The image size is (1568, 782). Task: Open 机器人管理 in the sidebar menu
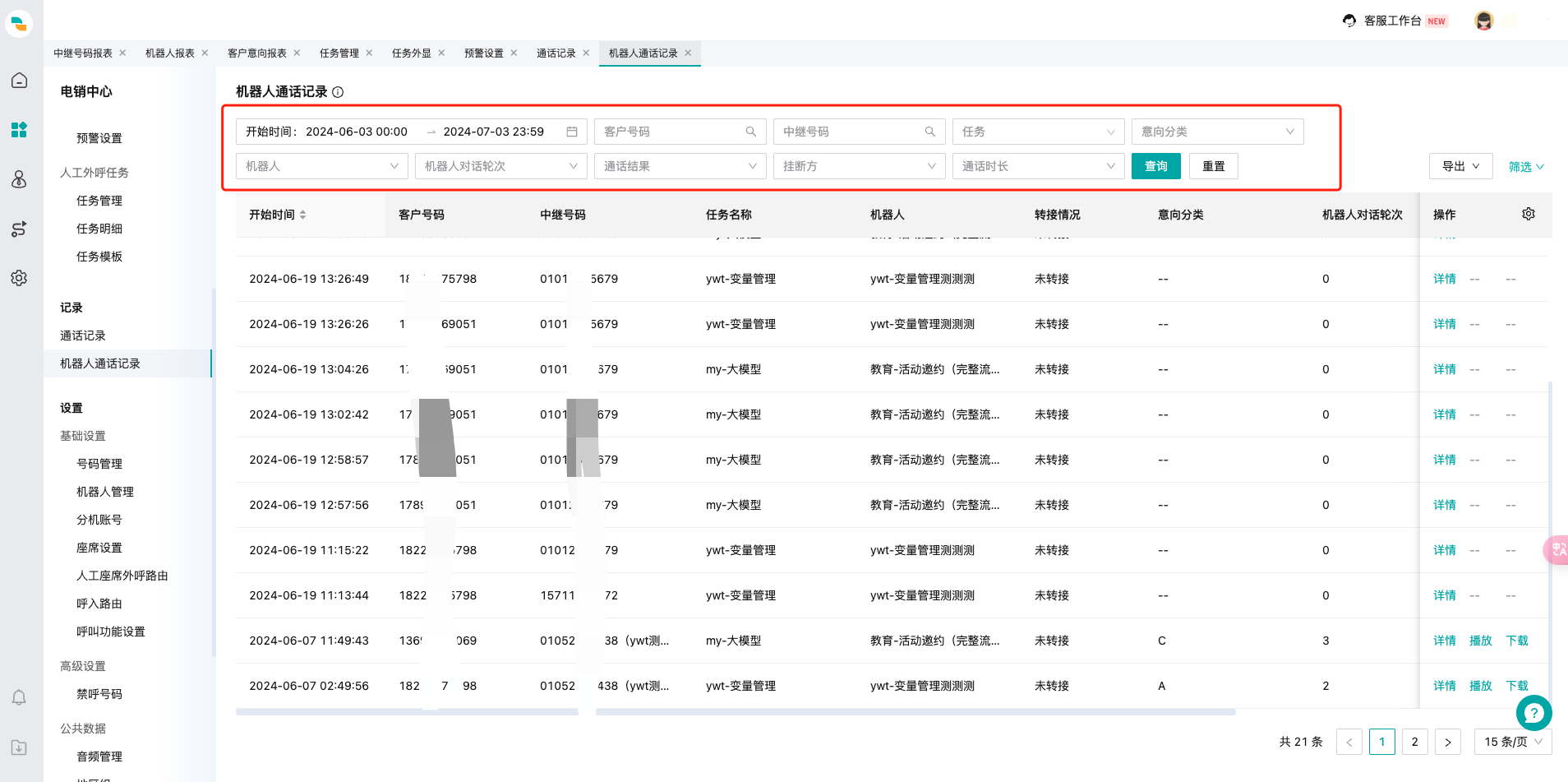pos(105,492)
